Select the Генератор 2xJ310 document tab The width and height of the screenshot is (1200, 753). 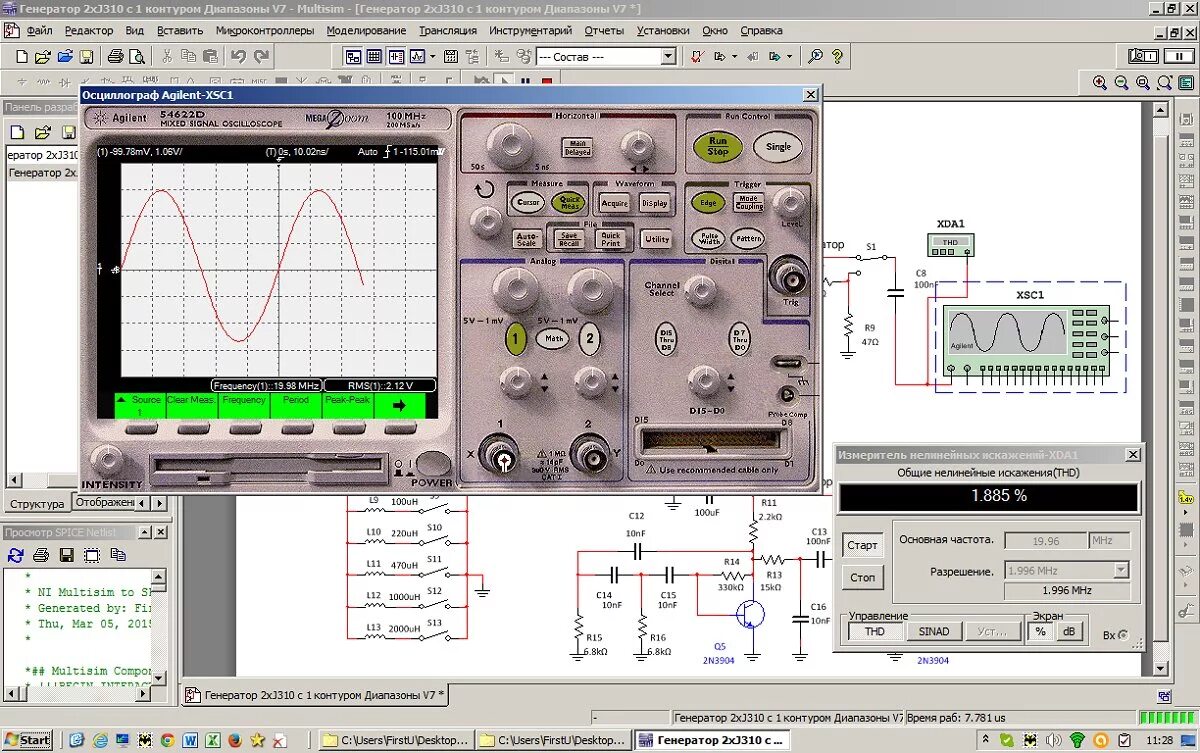tap(317, 694)
